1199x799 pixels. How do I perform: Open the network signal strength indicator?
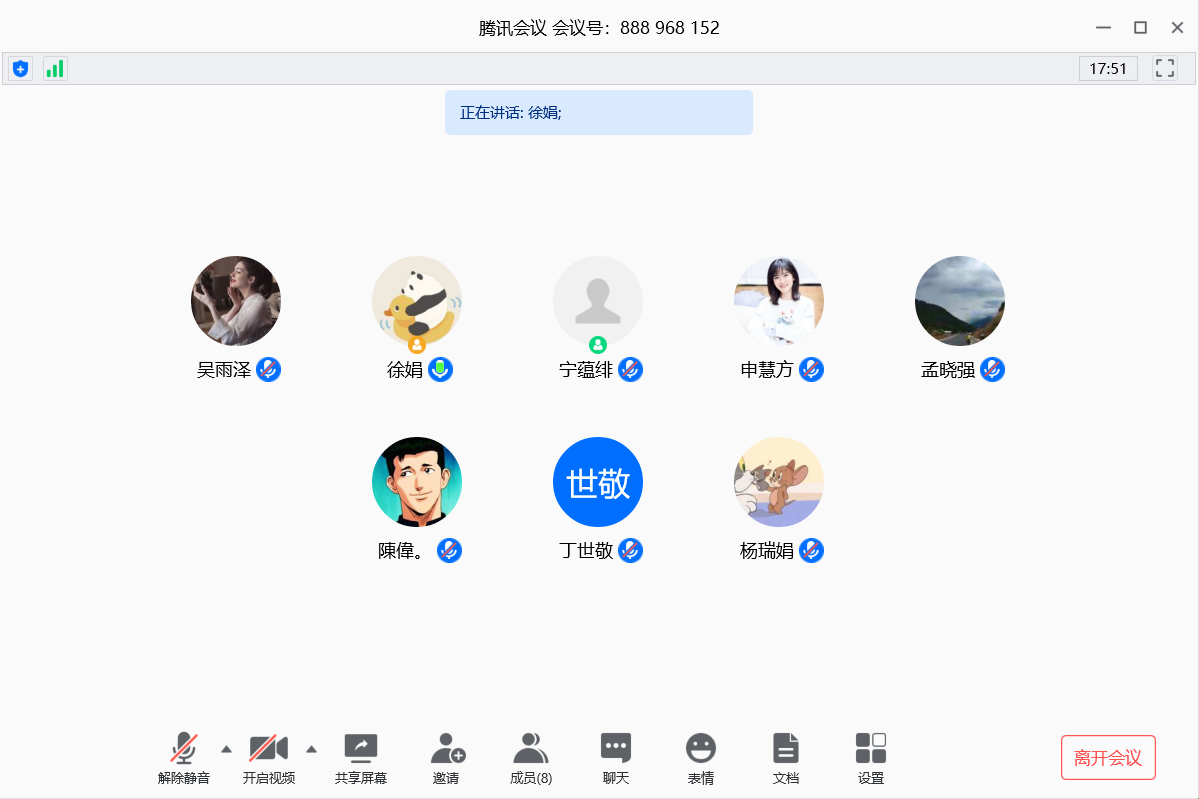[x=55, y=69]
